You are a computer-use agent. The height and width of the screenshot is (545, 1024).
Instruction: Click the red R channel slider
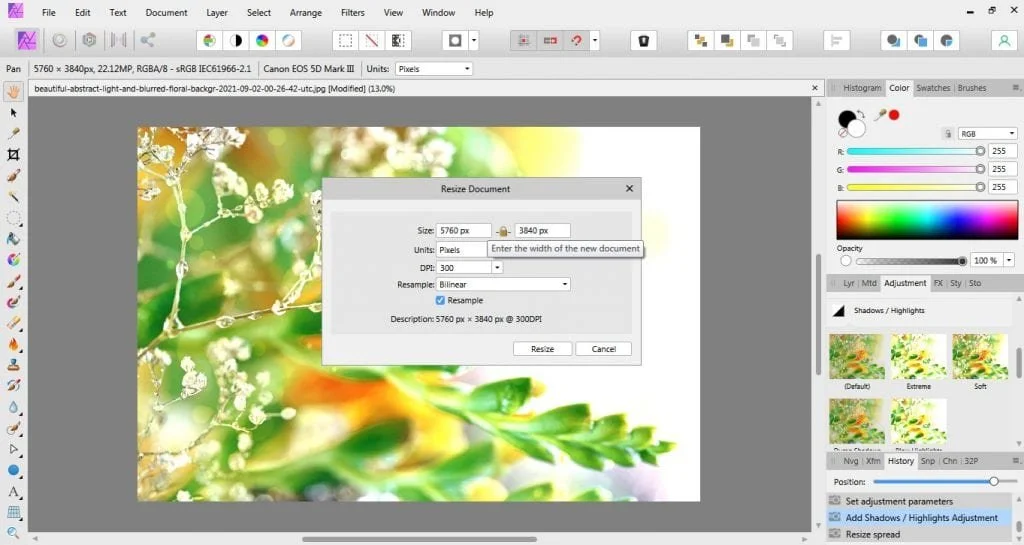[x=916, y=151]
